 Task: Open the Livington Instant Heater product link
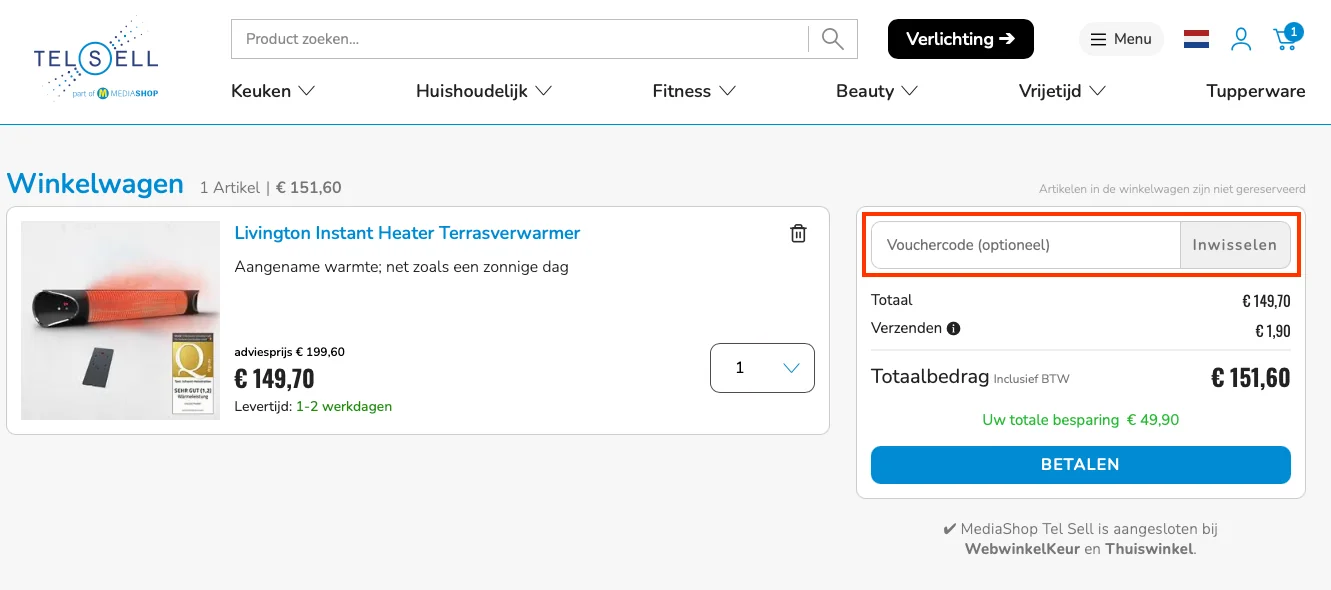pyautogui.click(x=407, y=233)
